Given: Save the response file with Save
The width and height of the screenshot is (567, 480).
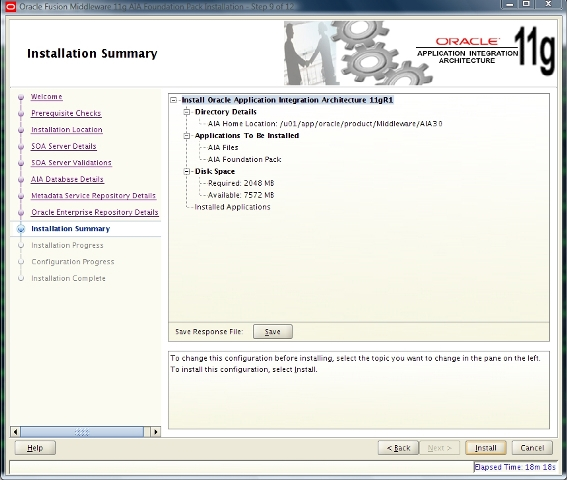Looking at the screenshot, I should pyautogui.click(x=272, y=331).
